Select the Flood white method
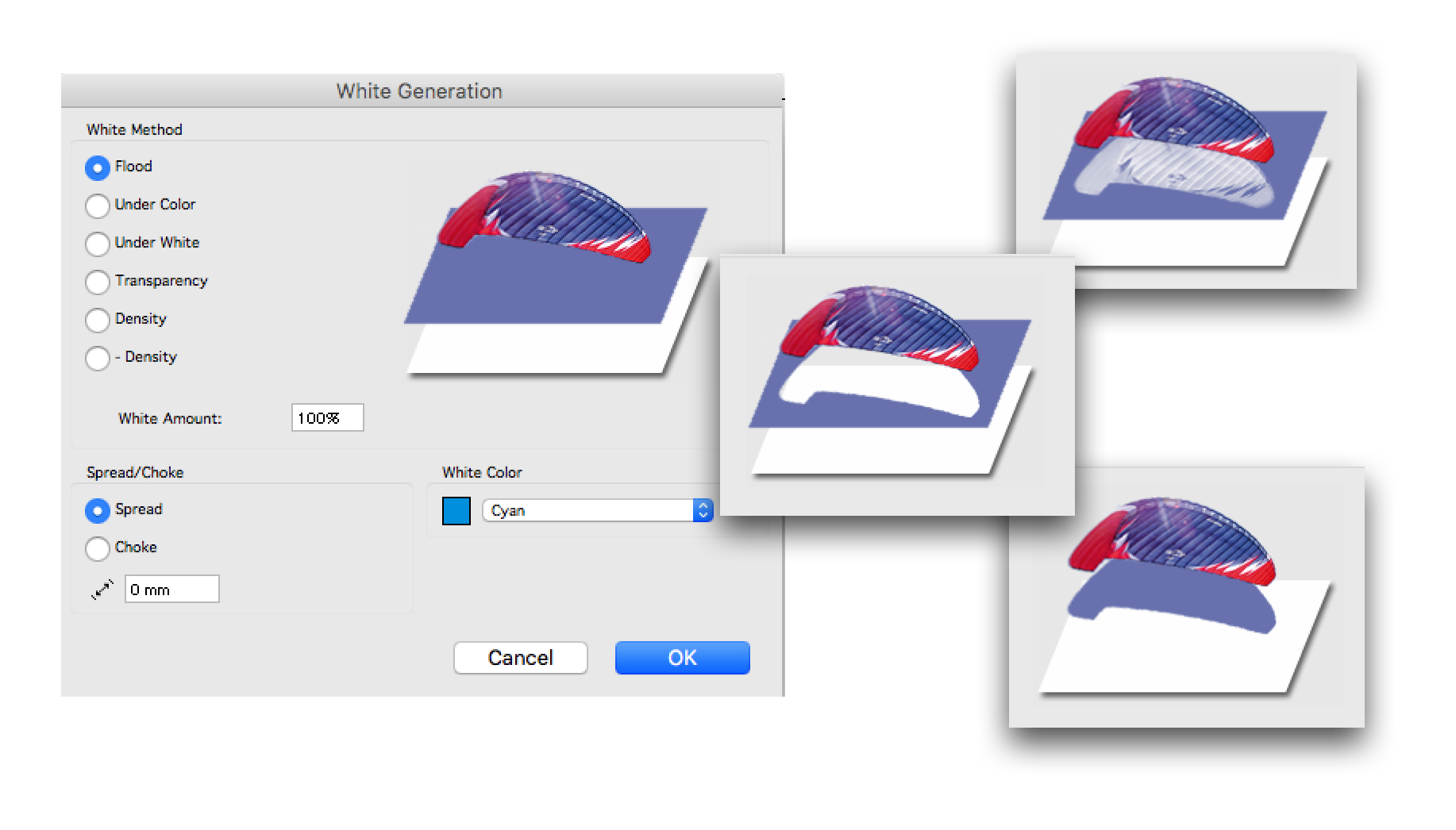The image size is (1456, 830). (98, 167)
